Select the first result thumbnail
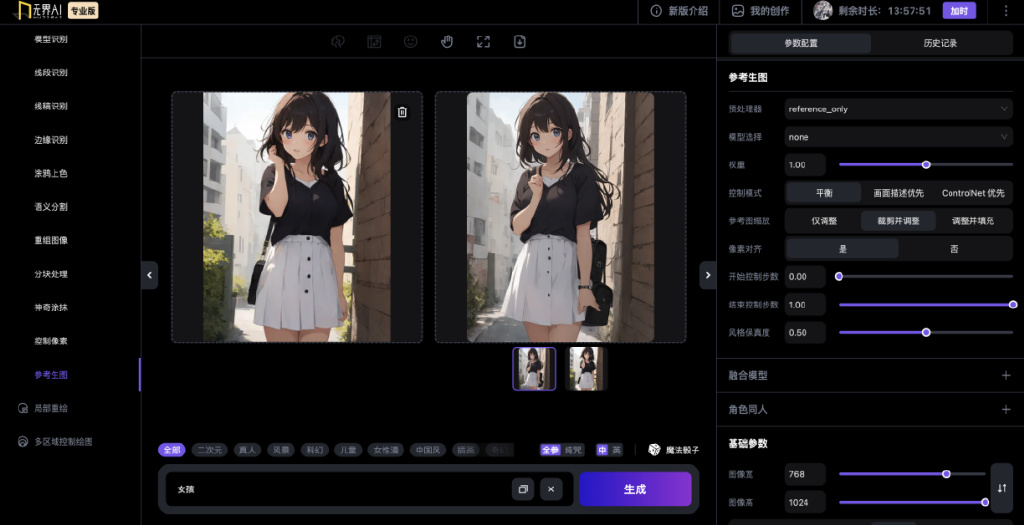This screenshot has height=525, width=1024. pyautogui.click(x=534, y=369)
